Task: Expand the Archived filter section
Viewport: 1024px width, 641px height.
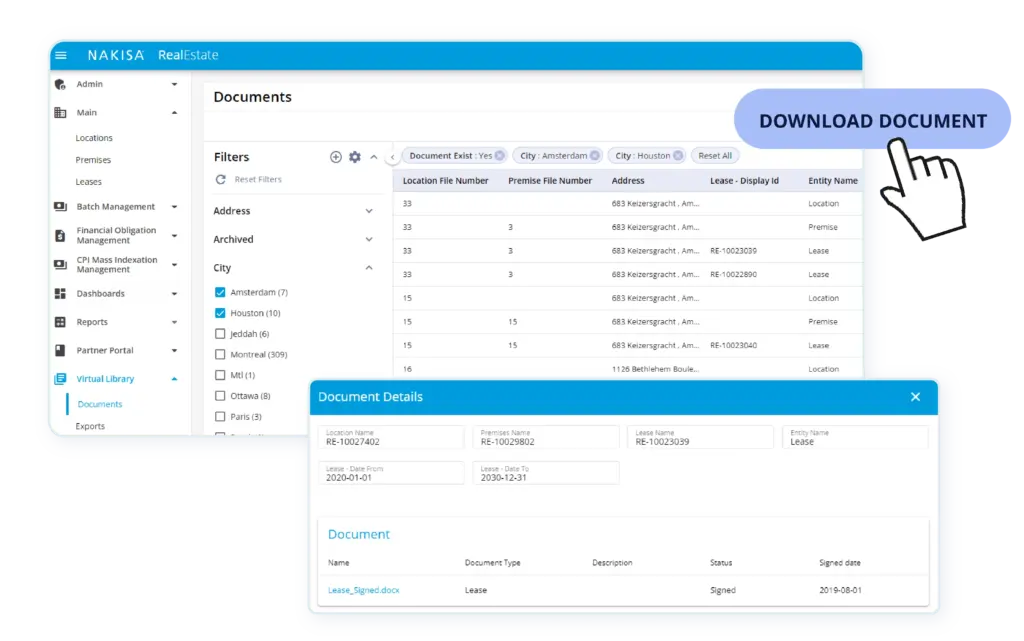Action: coord(369,240)
